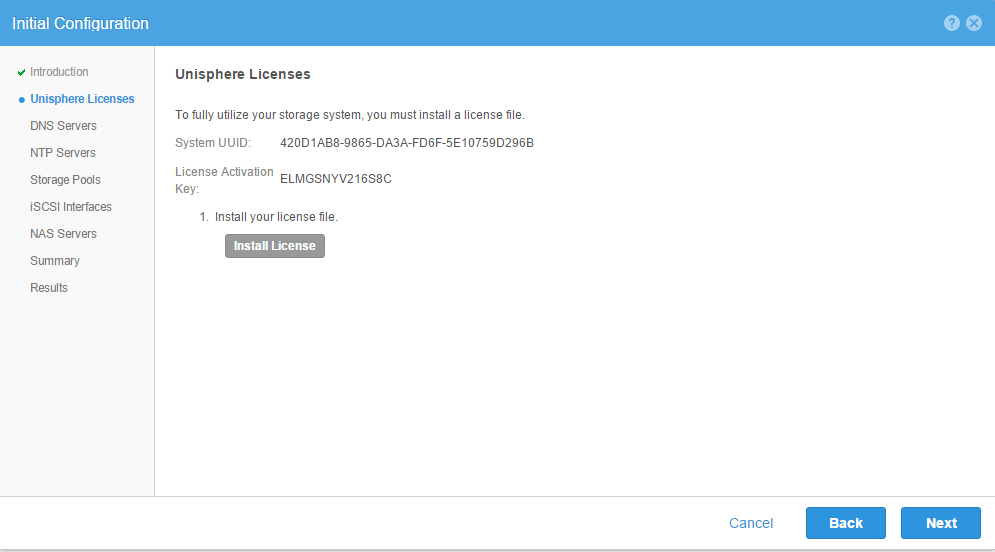Click the Initial Configuration title text
Viewport: 995px width, 552px height.
[81, 23]
